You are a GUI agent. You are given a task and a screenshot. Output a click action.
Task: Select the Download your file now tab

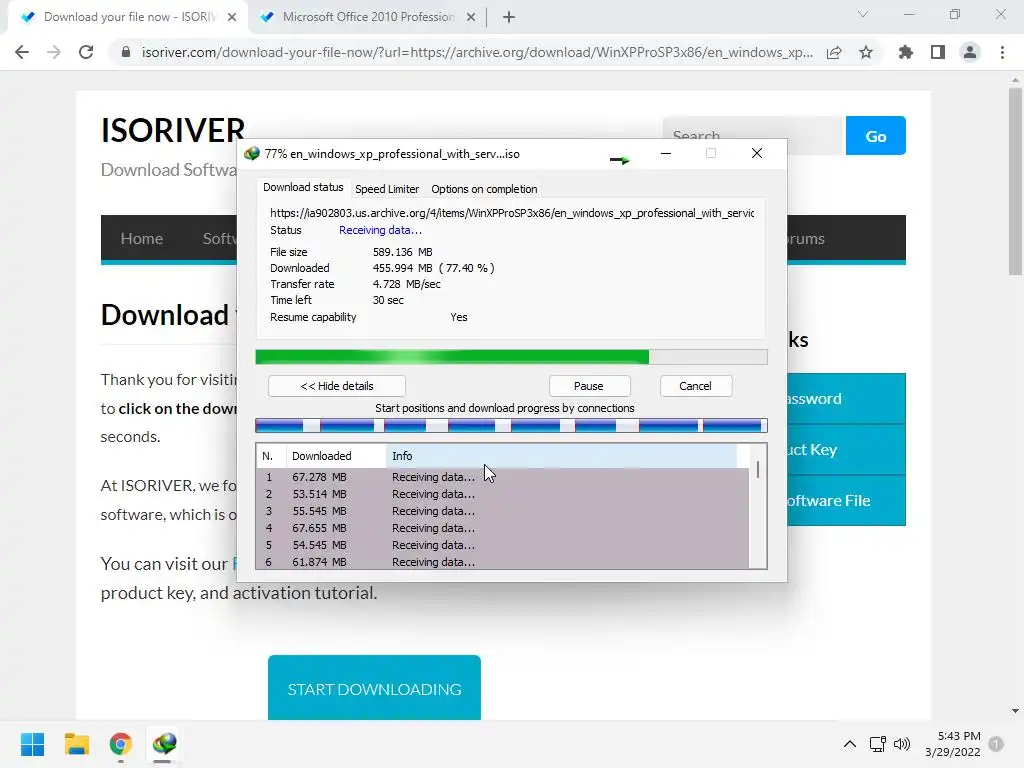[x=127, y=17]
